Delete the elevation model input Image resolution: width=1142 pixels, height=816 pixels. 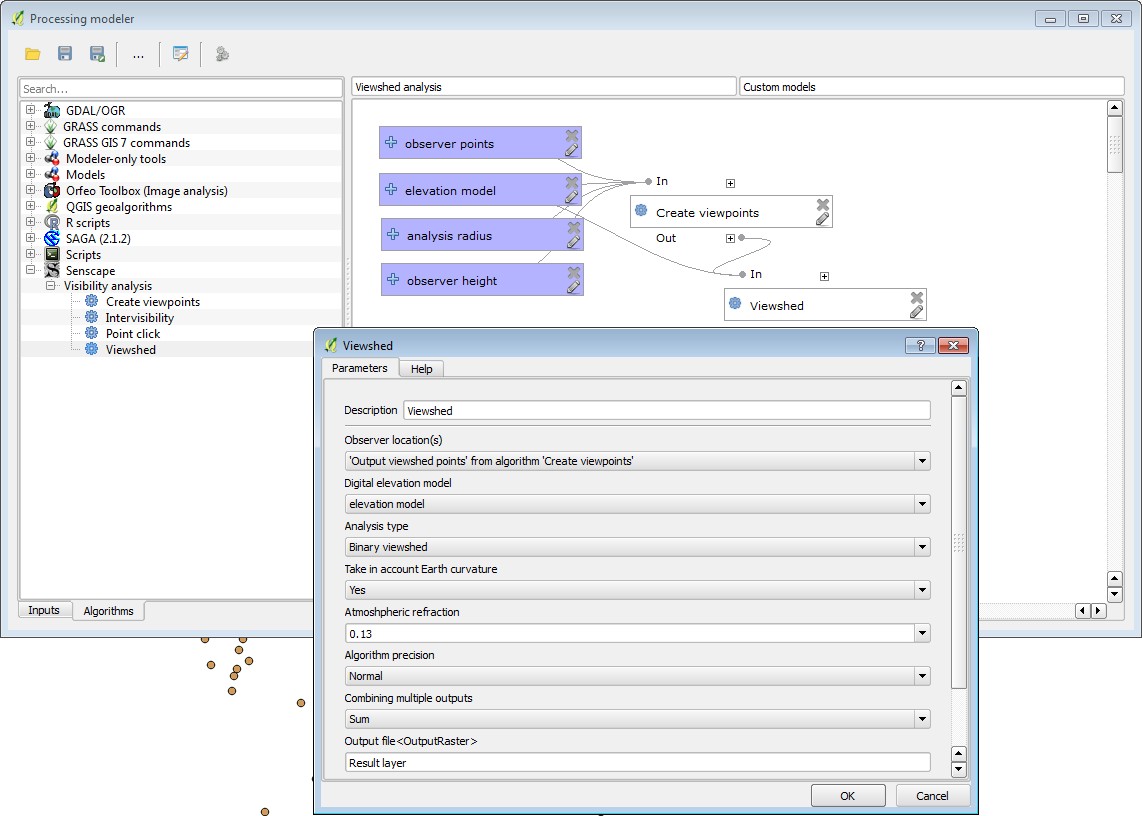click(x=572, y=181)
